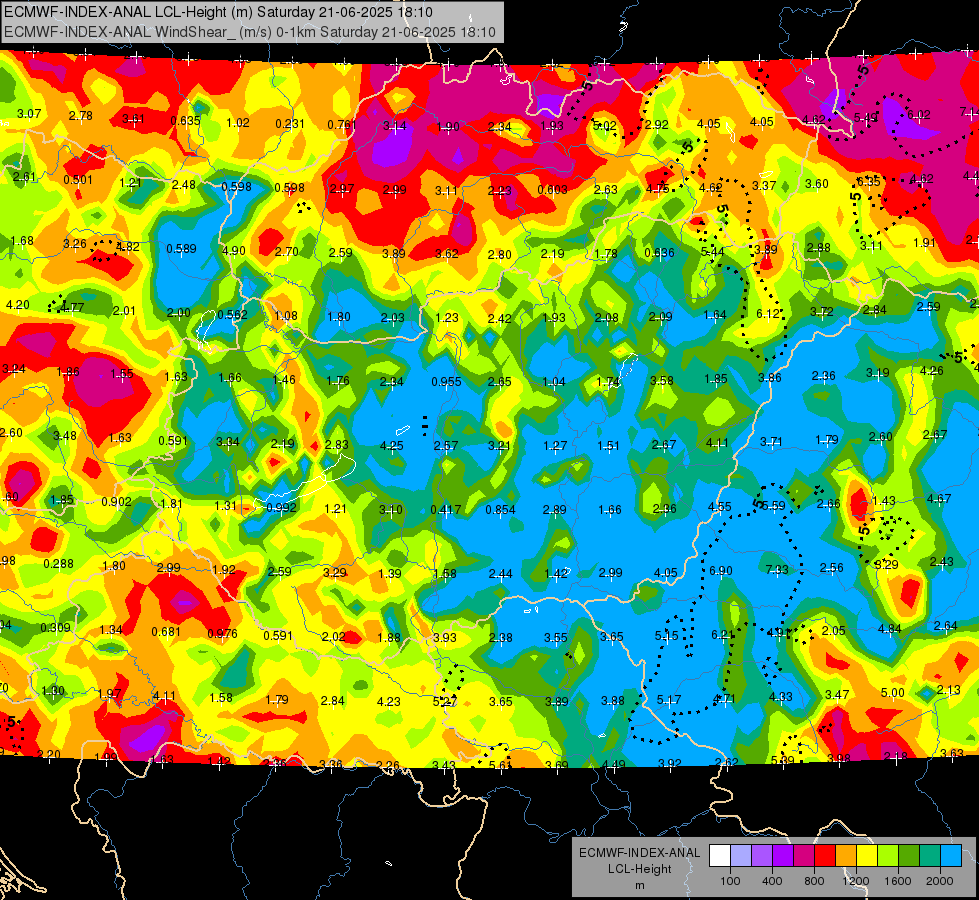
Task: Click the wind shear value 0.562
Action: (232, 315)
